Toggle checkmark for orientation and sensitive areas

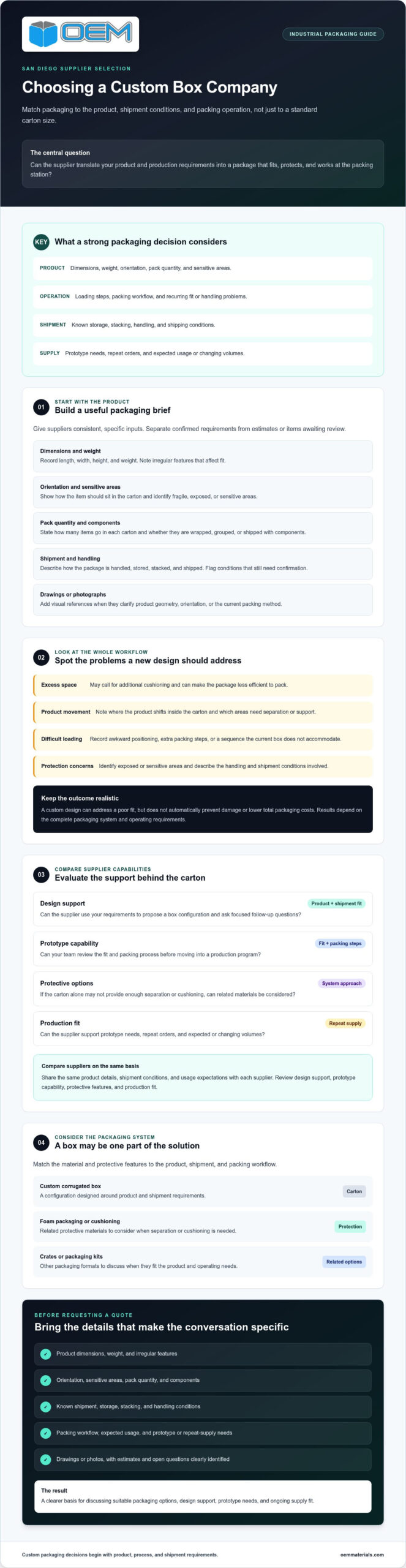click(45, 1380)
